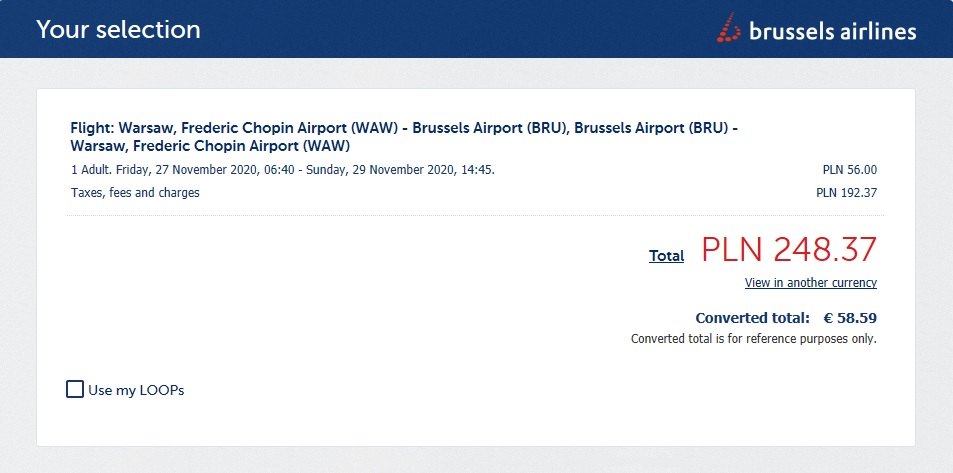Click the 'Use my LOOPs' label text
Viewport: 953px width, 473px height.
tap(136, 390)
